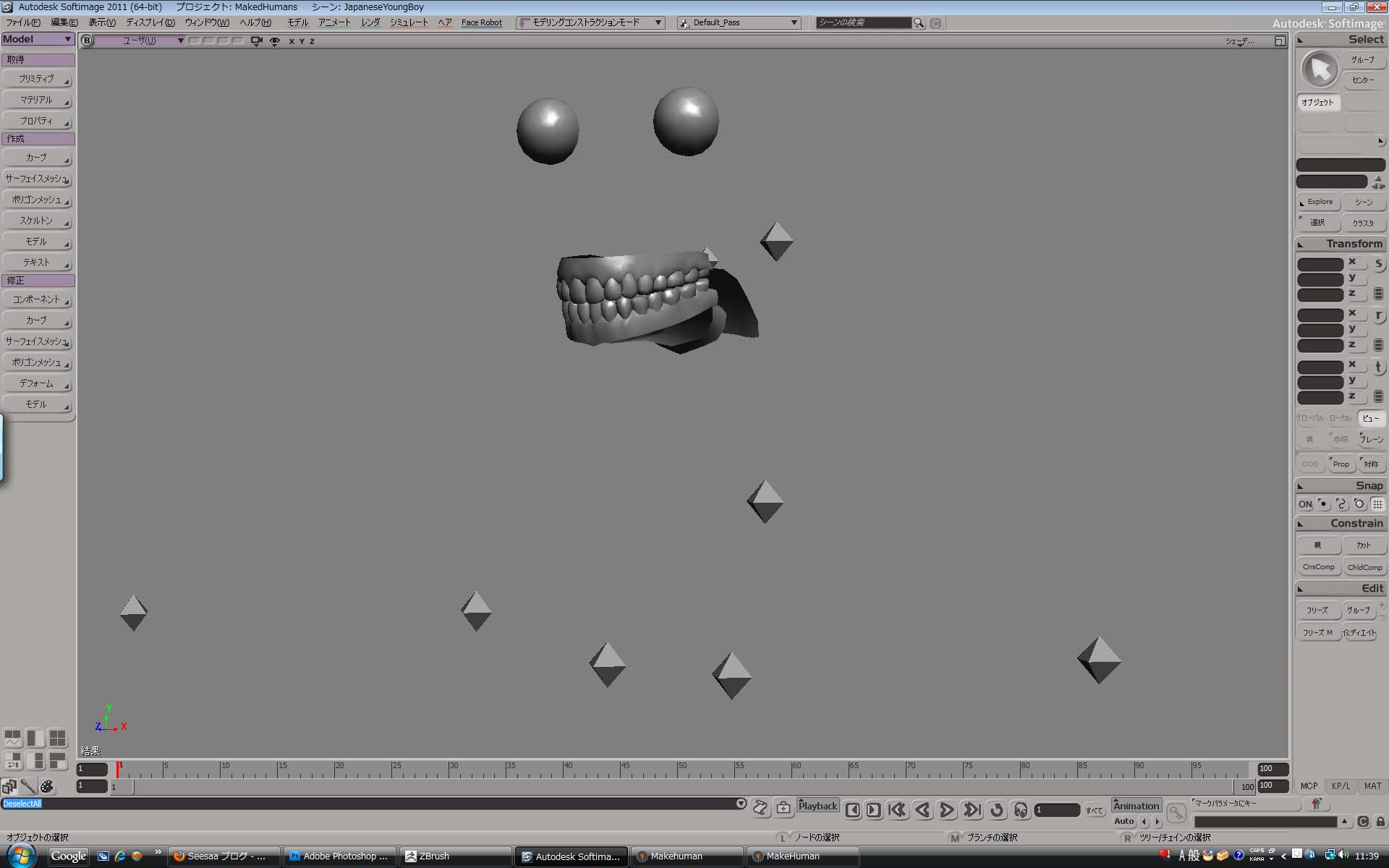Jump to first frame with rewind icon

coord(899,810)
